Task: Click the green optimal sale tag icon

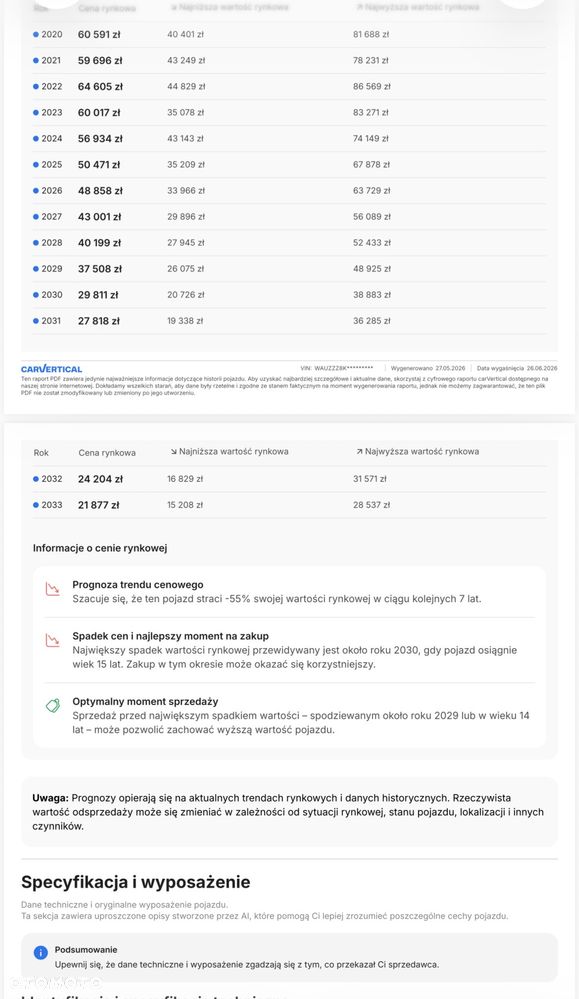Action: (x=53, y=705)
